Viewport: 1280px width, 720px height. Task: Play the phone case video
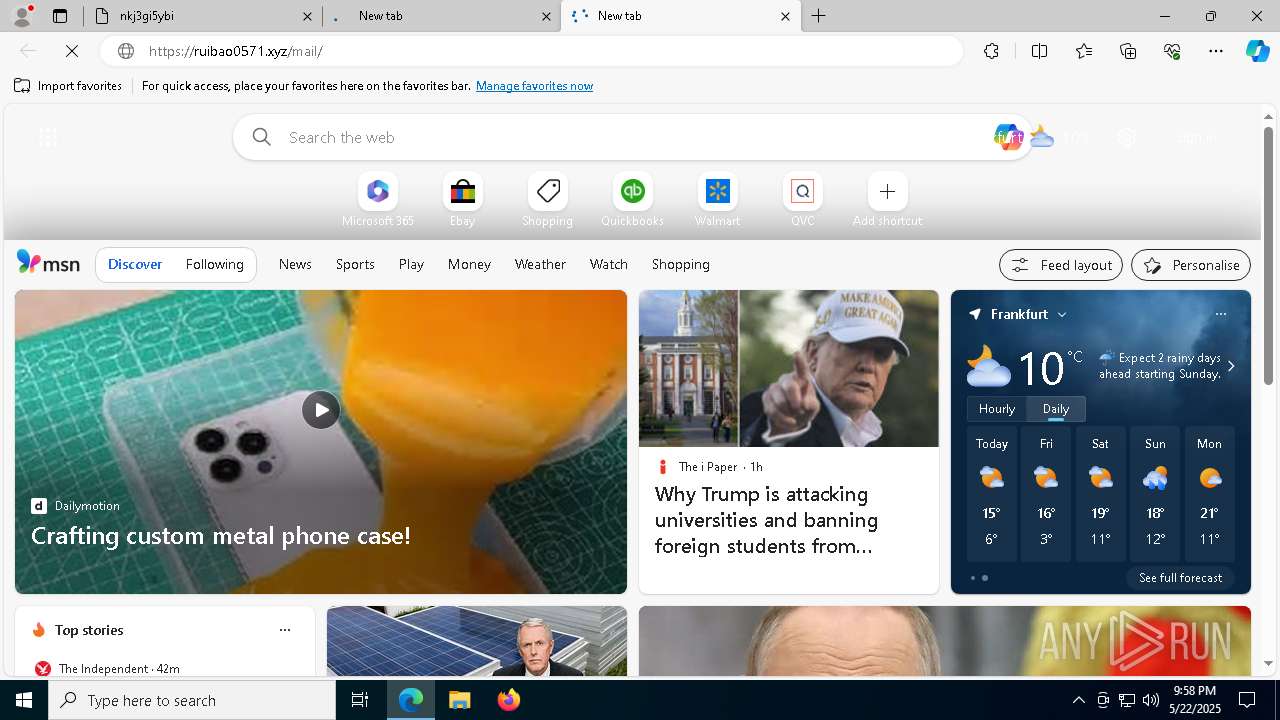click(321, 410)
